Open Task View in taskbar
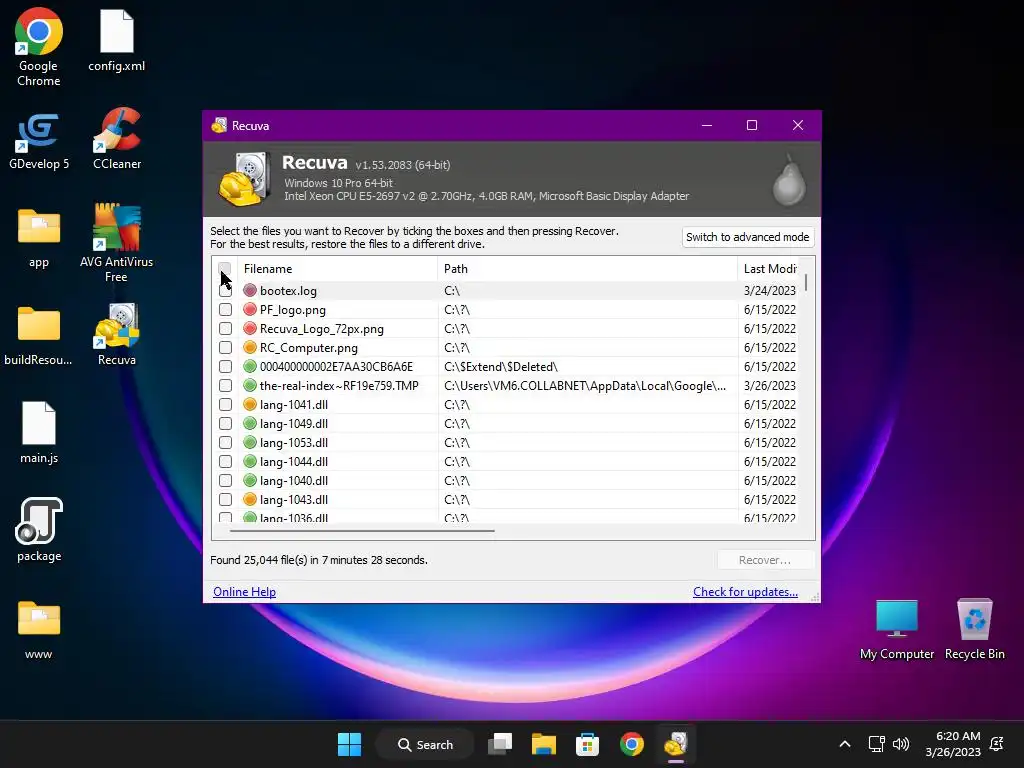Screen dimensions: 1024x768 (500, 744)
